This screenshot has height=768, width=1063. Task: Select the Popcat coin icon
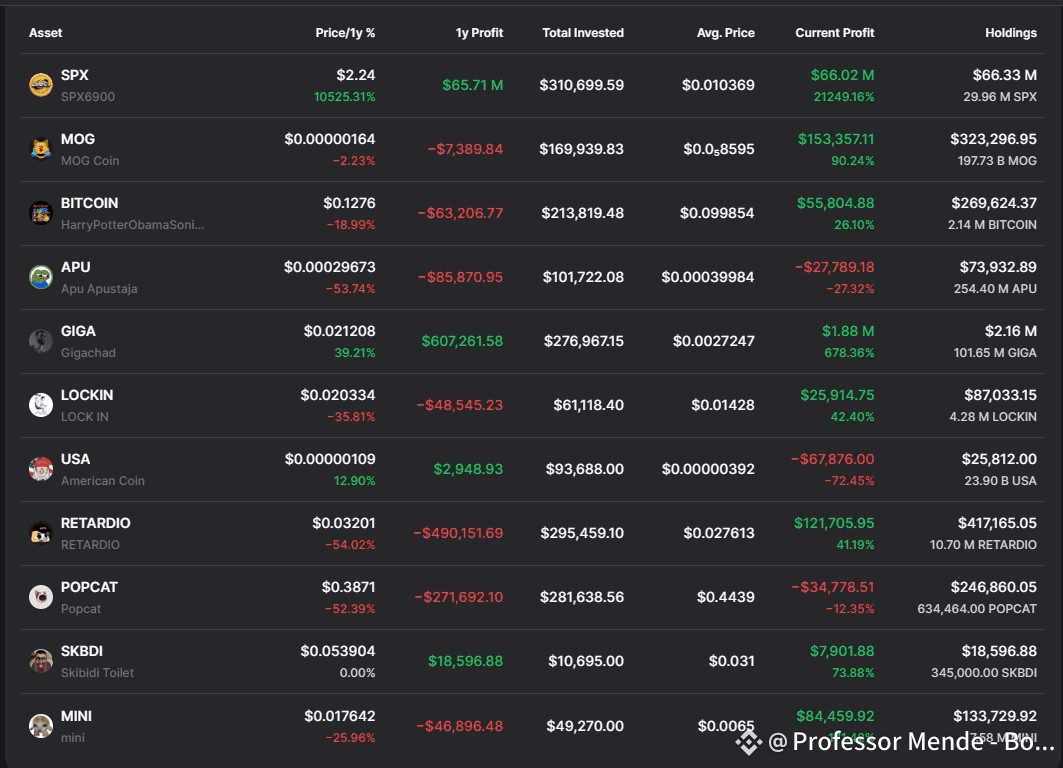point(40,597)
